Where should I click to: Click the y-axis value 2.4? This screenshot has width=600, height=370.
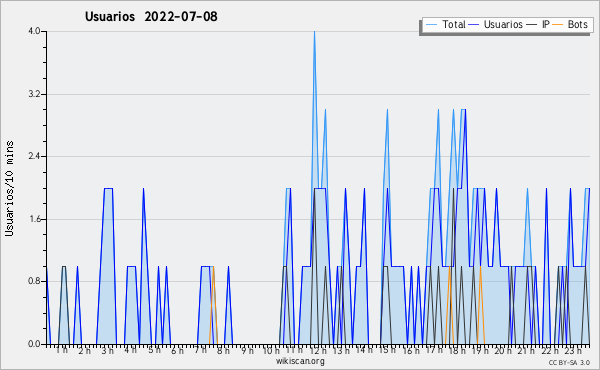coord(34,156)
